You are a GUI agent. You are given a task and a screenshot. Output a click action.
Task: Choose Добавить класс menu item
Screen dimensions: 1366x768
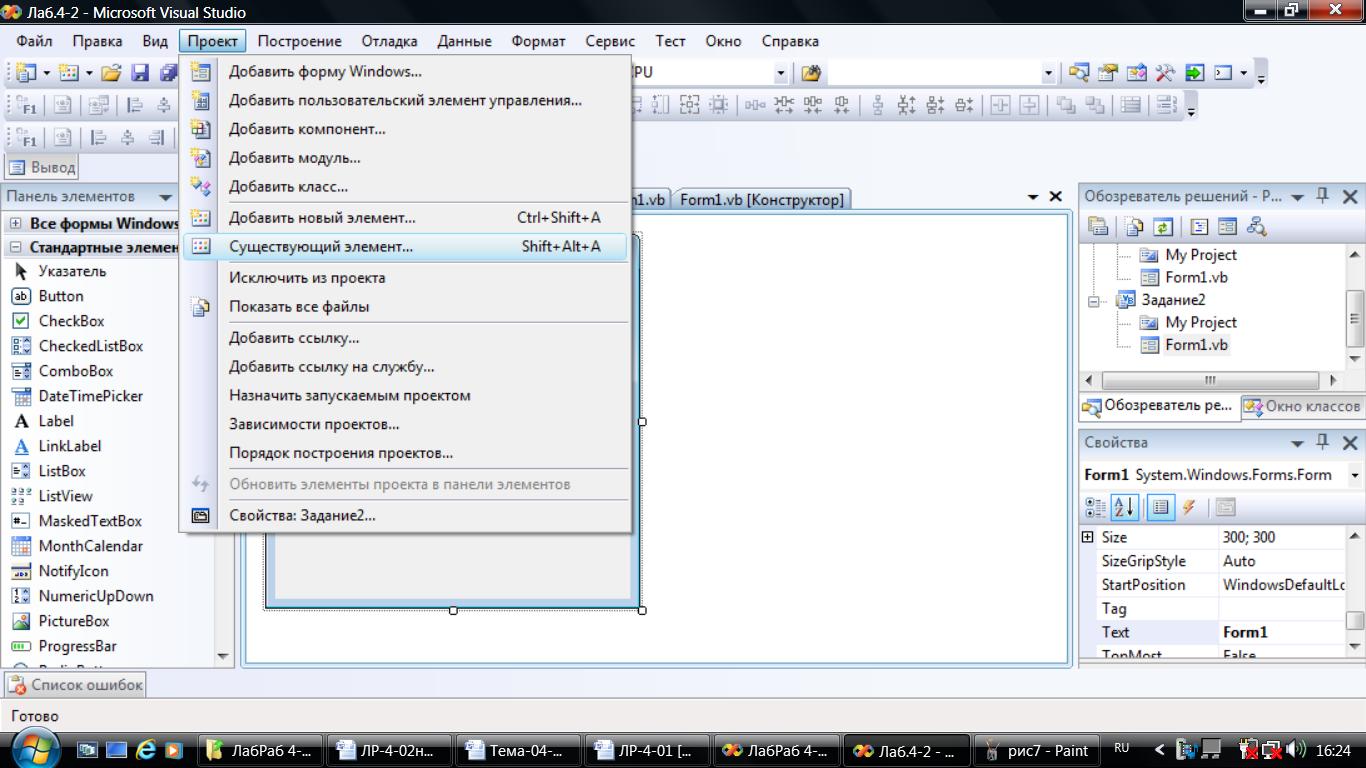pos(404,187)
